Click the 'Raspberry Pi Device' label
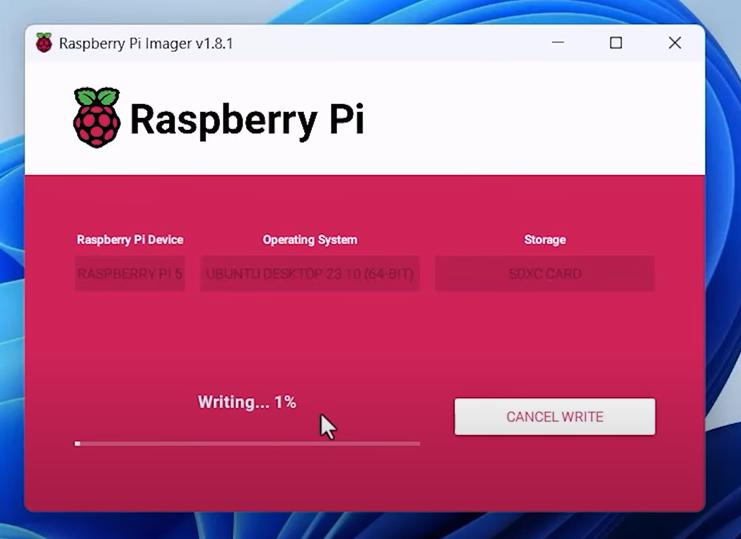 pos(130,240)
